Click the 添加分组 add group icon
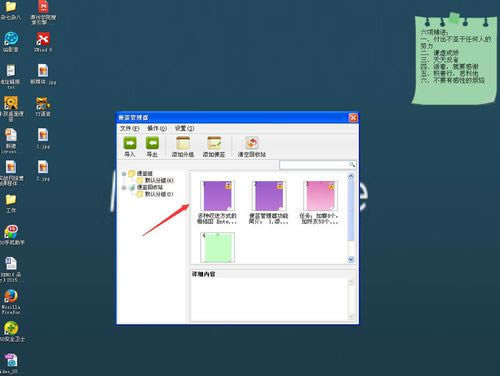Image resolution: width=500 pixels, height=376 pixels. pyautogui.click(x=183, y=143)
